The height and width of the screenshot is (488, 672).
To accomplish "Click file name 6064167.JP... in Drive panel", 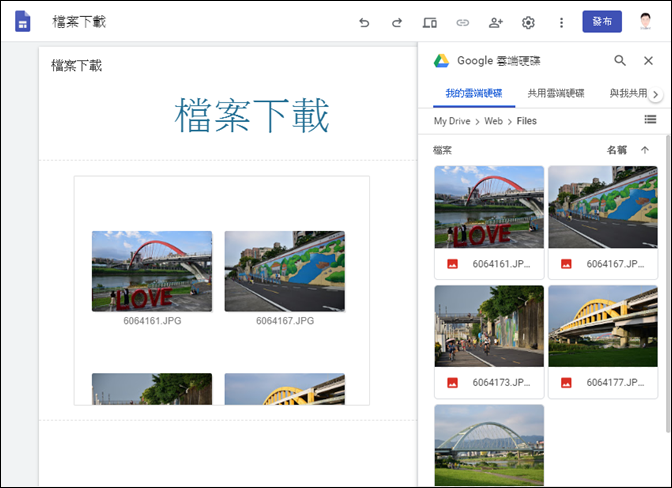I will tap(615, 264).
